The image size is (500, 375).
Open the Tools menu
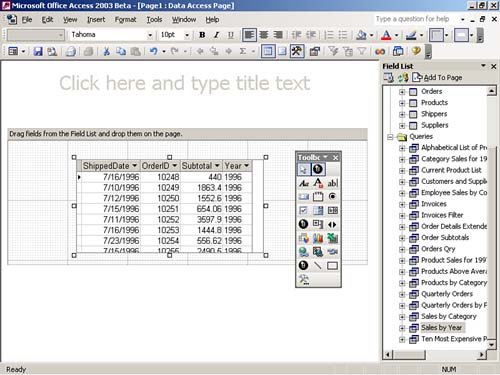(154, 20)
